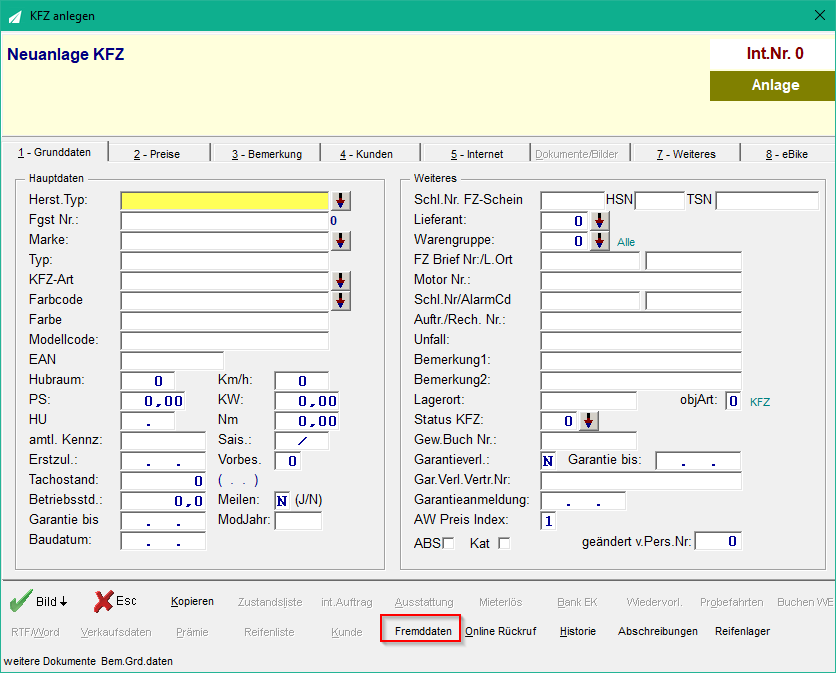Click the weitere Dokumente link

click(51, 661)
